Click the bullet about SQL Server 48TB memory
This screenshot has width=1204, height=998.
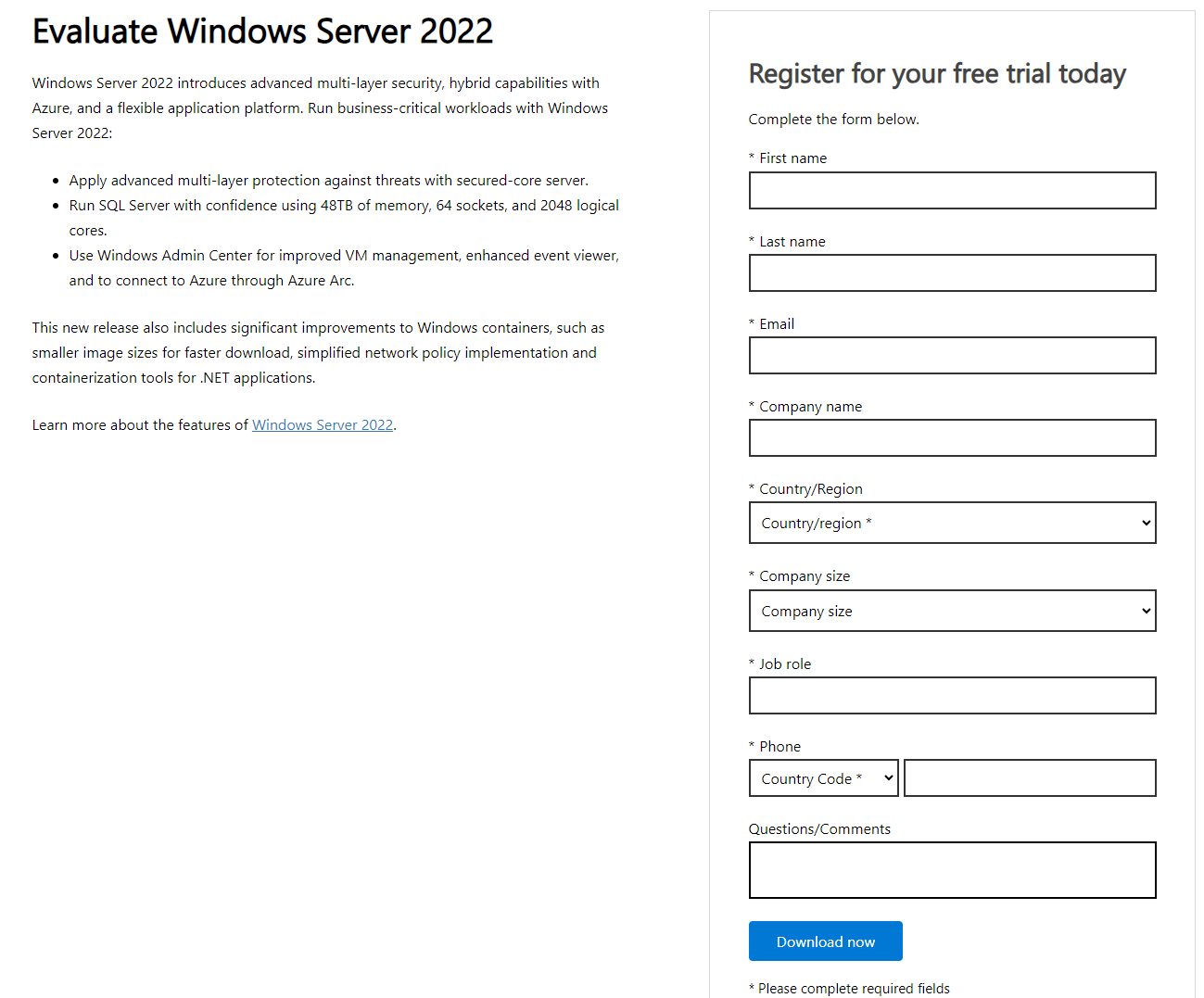click(344, 218)
